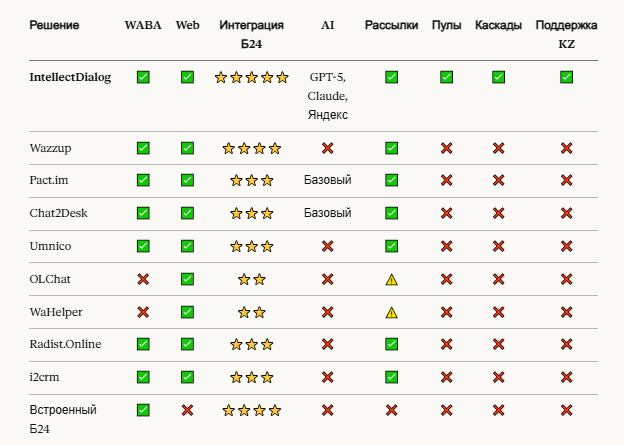Click green checkmark under Пулы for IntellectDialog
This screenshot has width=624, height=445.
[446, 77]
